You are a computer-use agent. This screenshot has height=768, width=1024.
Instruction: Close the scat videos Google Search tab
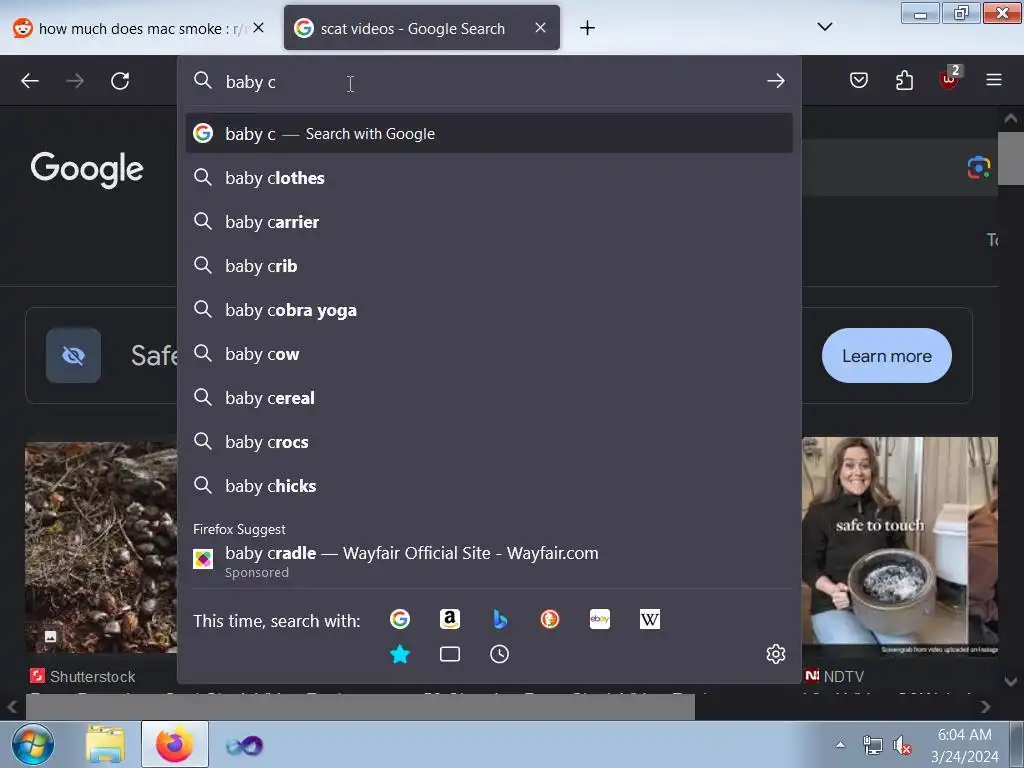tap(540, 27)
